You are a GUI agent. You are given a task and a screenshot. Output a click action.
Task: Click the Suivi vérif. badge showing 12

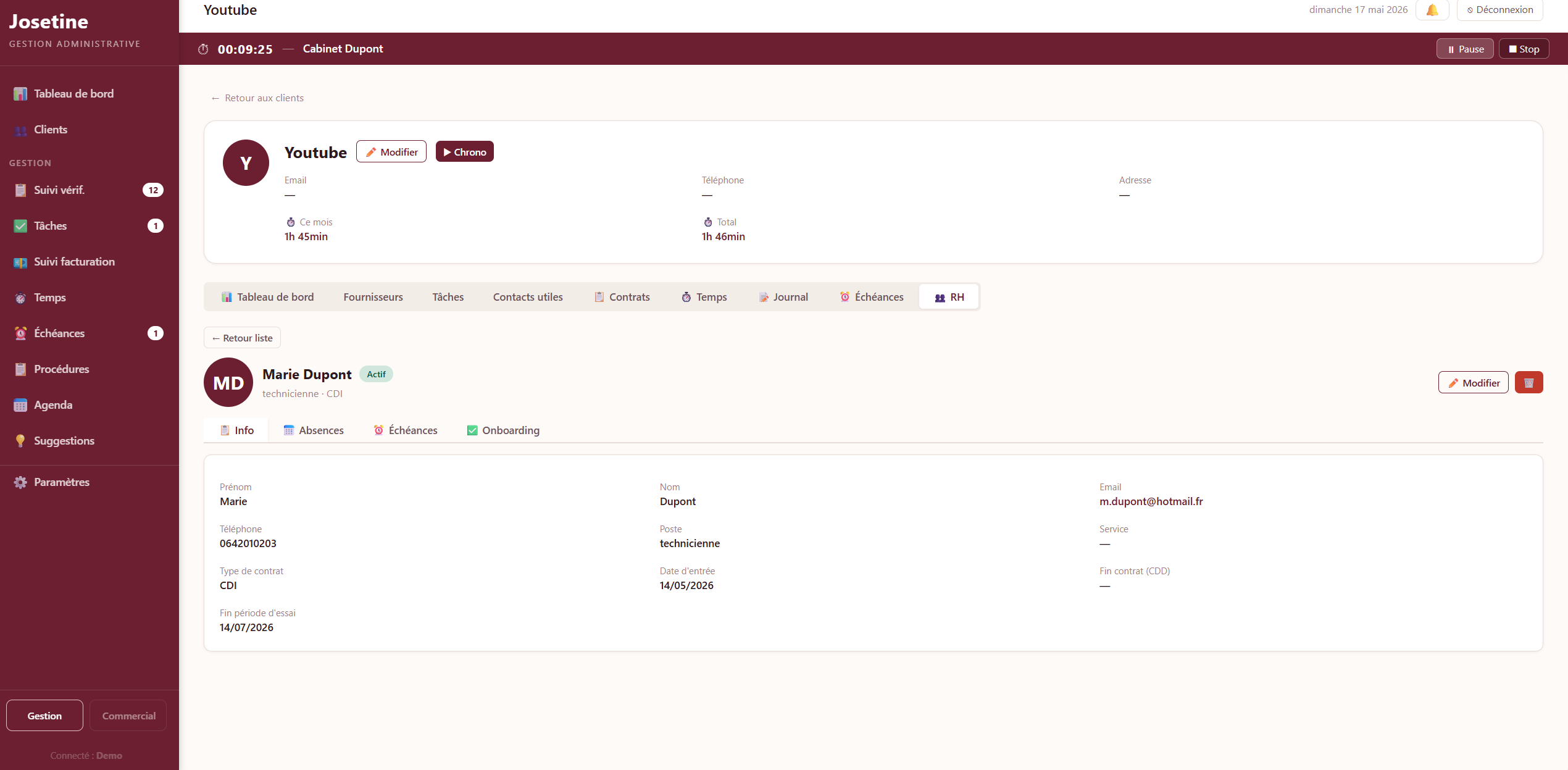(x=153, y=190)
